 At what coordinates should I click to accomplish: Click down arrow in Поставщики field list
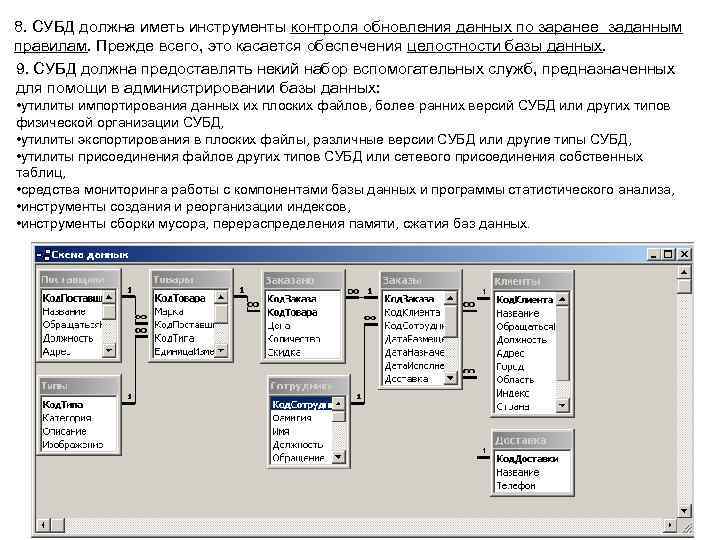pos(109,350)
